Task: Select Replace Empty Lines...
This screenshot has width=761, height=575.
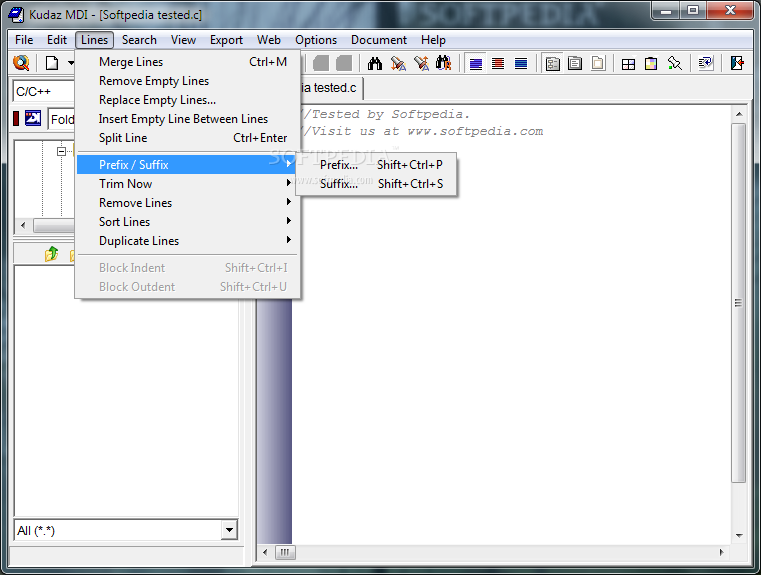Action: click(186, 99)
